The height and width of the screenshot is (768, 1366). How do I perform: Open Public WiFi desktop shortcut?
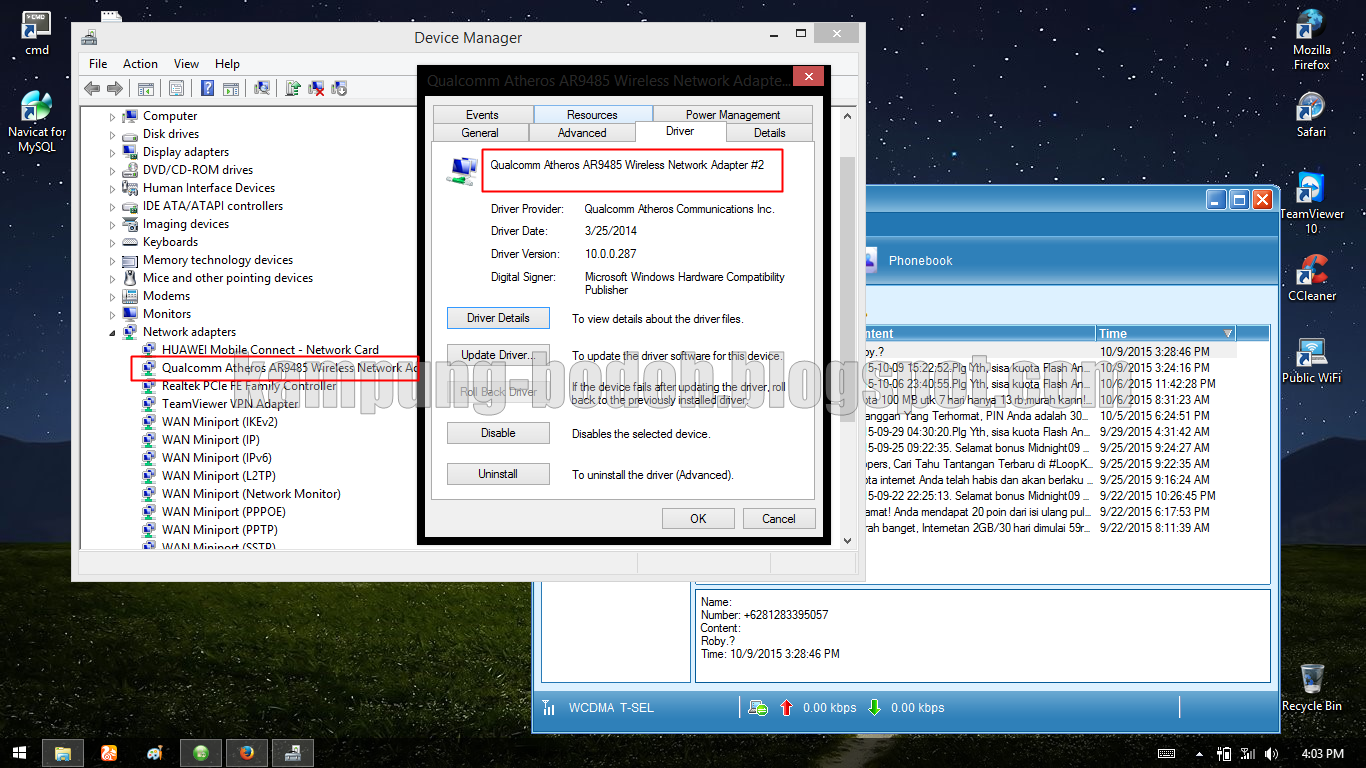(x=1312, y=360)
